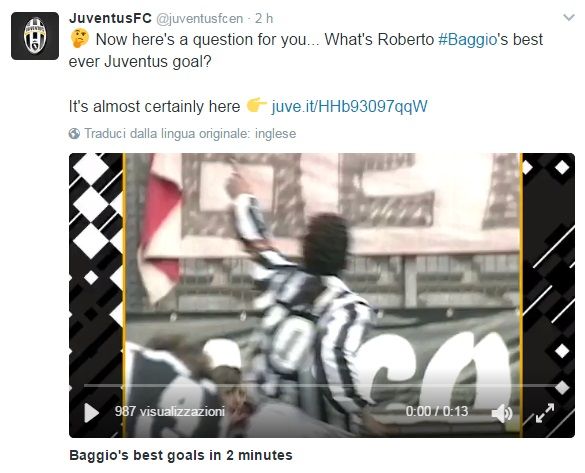585x473 pixels.
Task: Click the tweet text about Baggio's goal
Action: [x=306, y=51]
